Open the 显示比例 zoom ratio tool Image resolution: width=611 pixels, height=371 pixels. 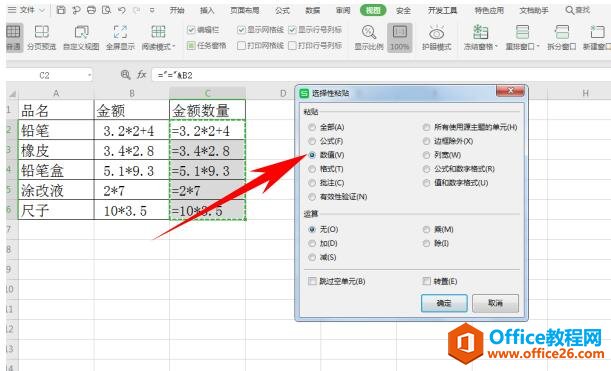[369, 38]
